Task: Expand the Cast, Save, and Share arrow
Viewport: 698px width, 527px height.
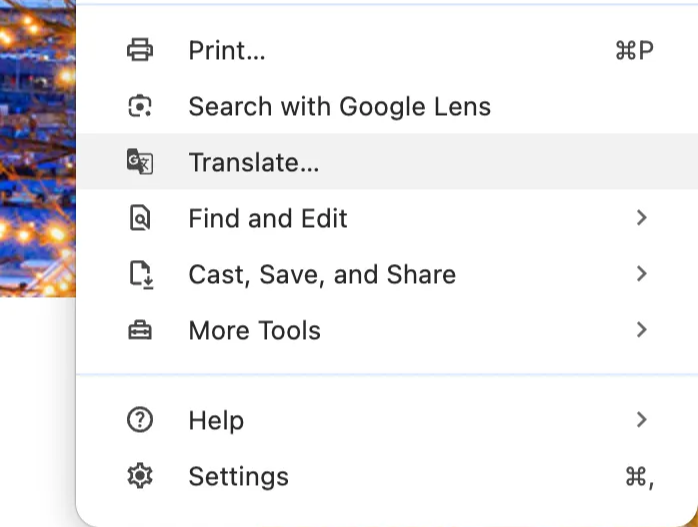Action: coord(642,274)
